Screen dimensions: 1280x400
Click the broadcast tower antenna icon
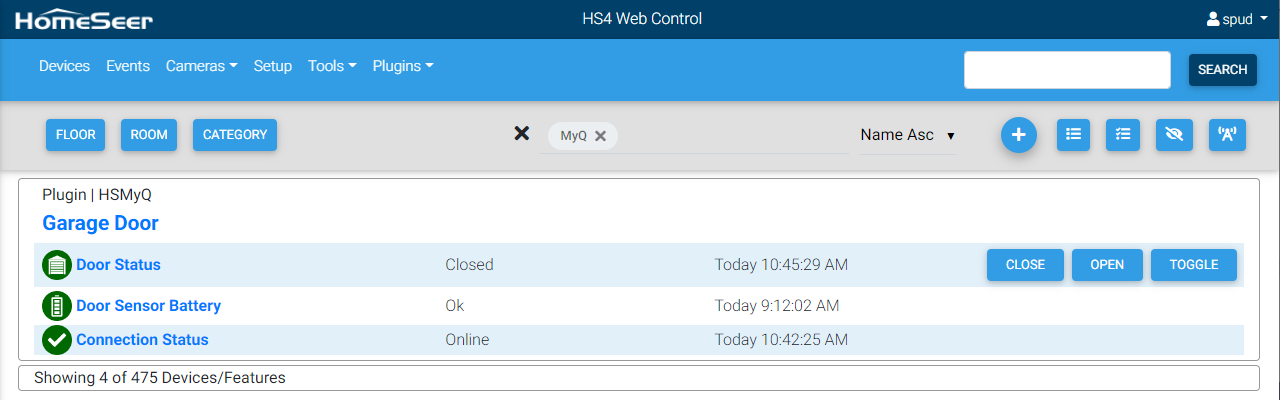click(x=1227, y=135)
